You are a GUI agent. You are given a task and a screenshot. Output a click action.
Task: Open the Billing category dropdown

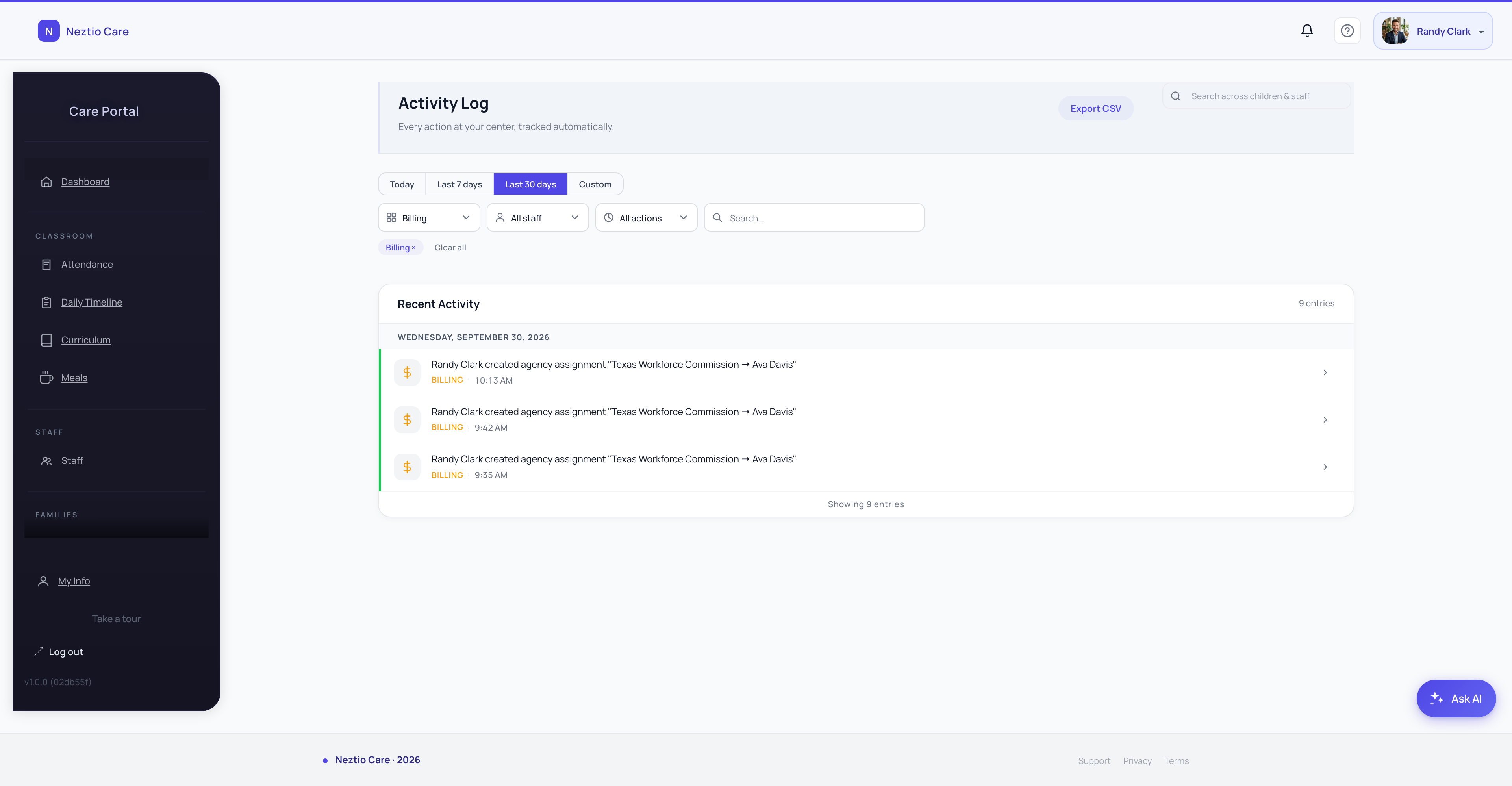[x=429, y=218]
